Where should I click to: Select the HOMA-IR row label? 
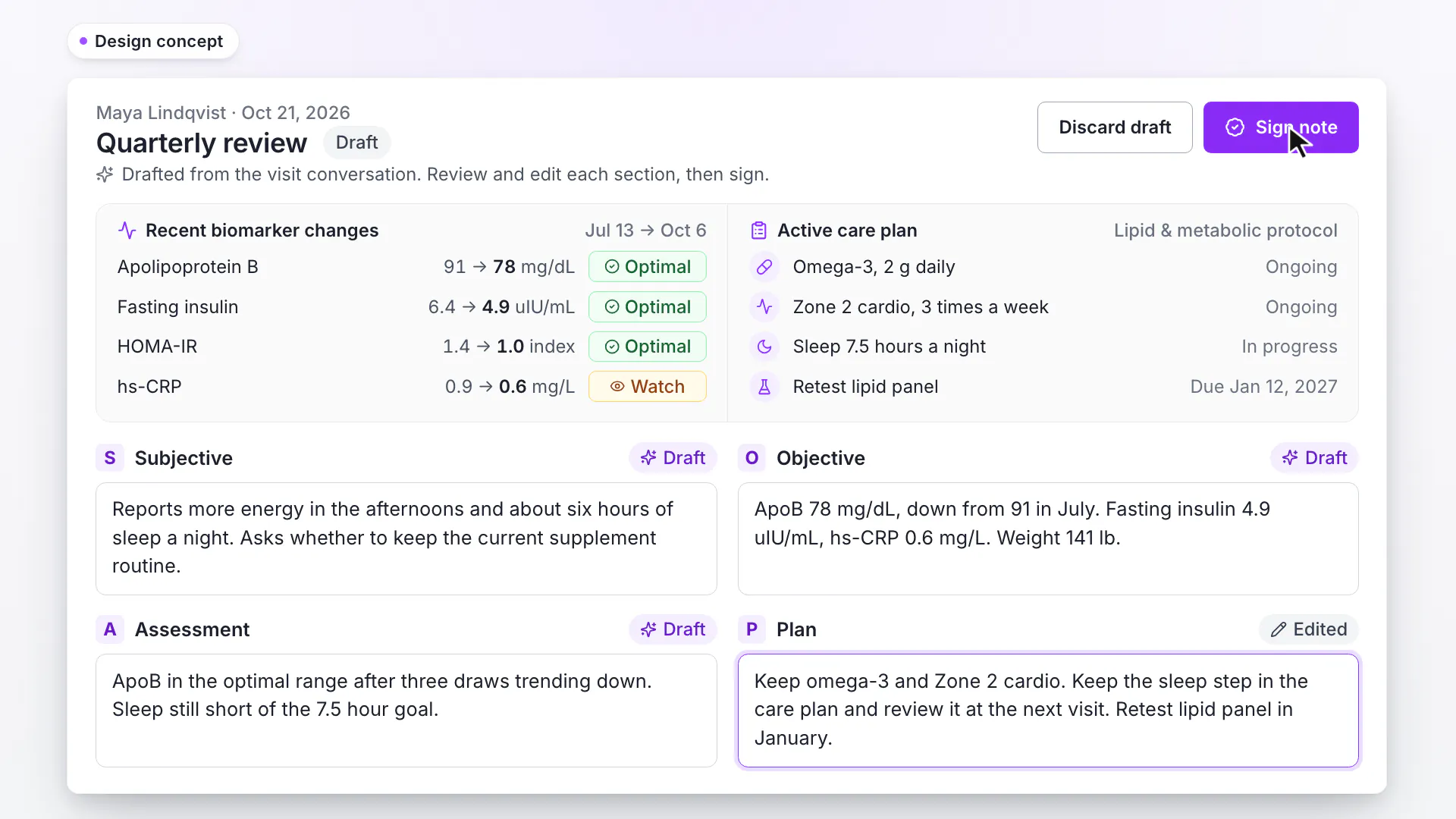tap(157, 347)
